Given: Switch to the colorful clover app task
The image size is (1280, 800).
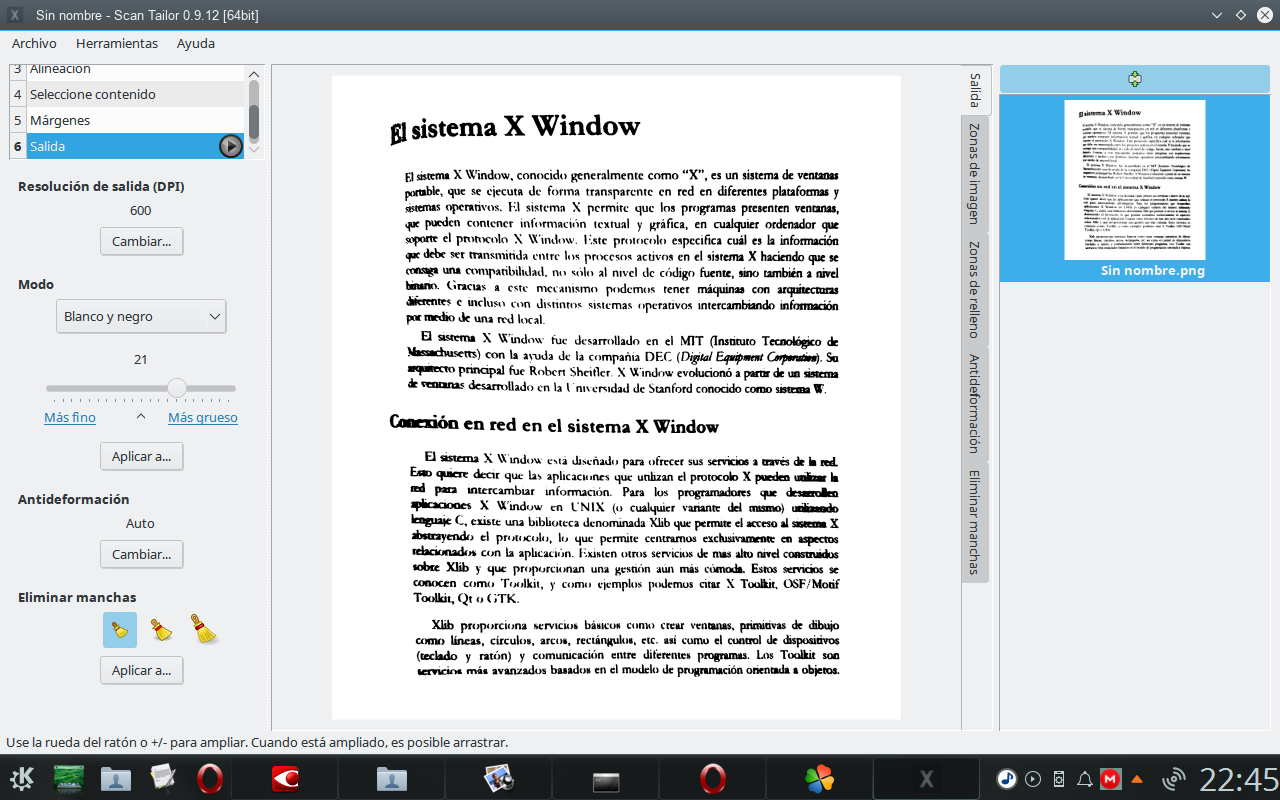Looking at the screenshot, I should point(819,778).
